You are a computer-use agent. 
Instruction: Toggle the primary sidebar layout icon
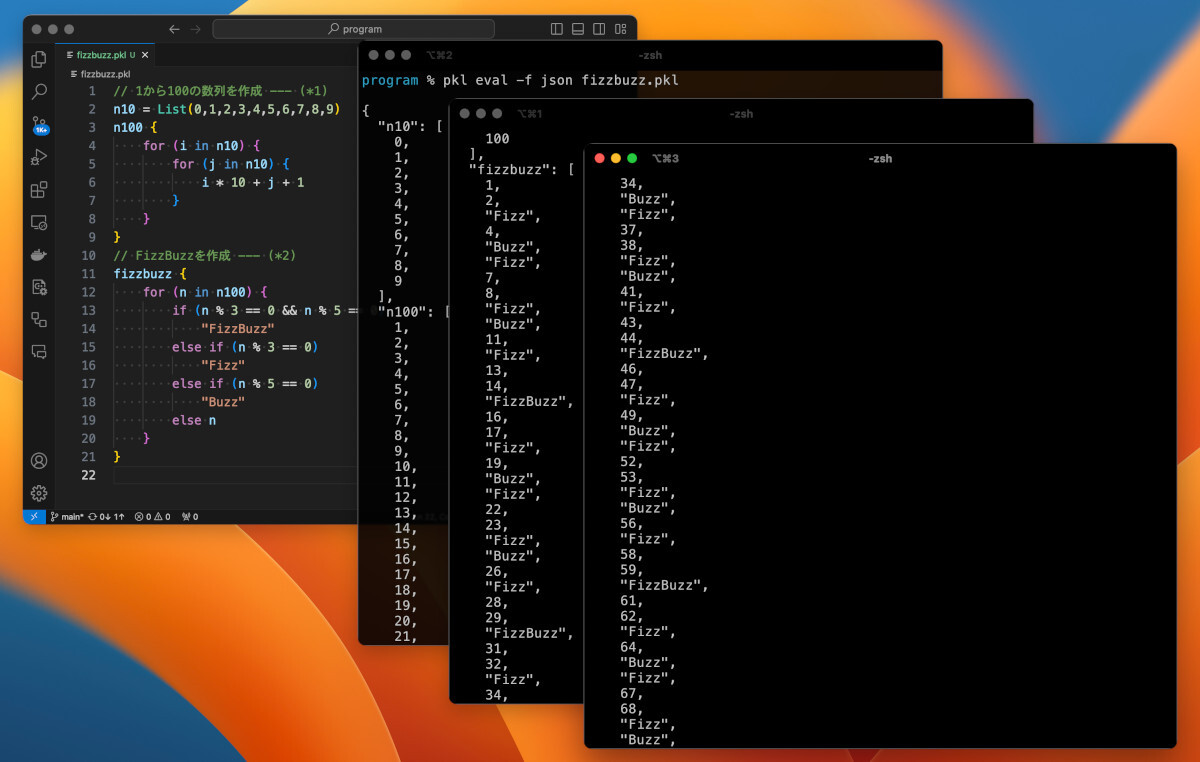[557, 29]
